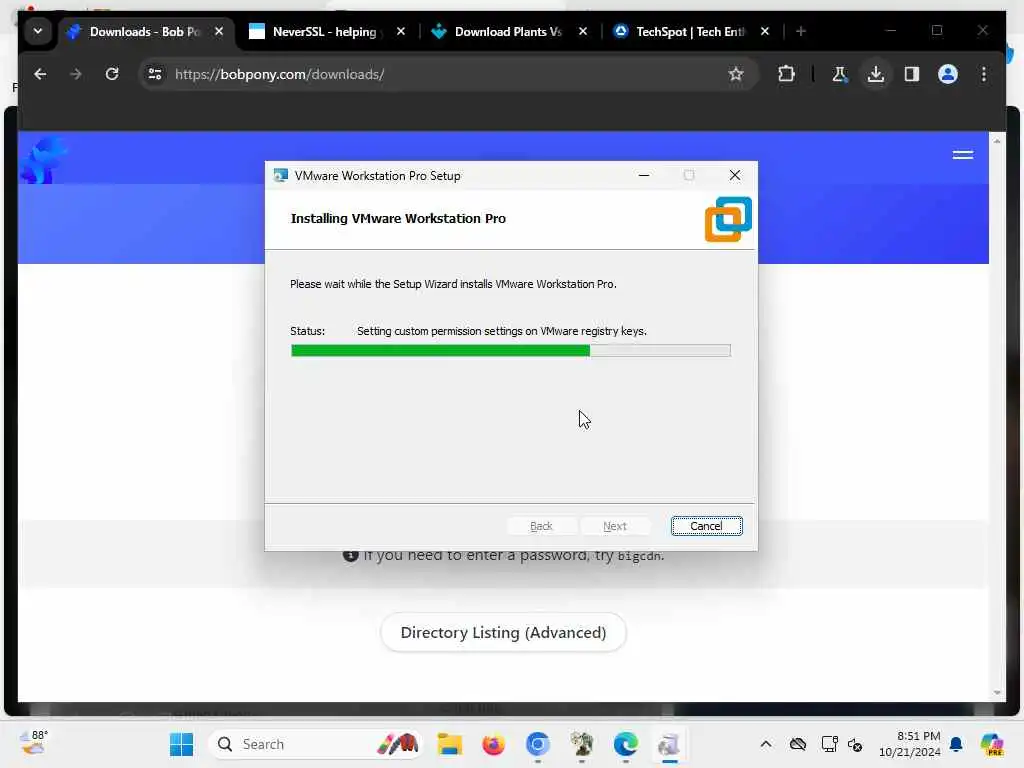Open the browser three-dot menu

pyautogui.click(x=984, y=74)
